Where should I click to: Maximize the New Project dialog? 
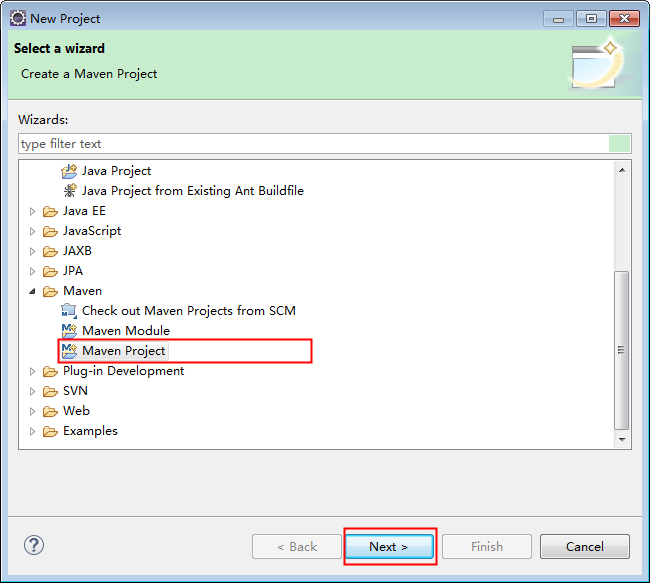coord(592,19)
